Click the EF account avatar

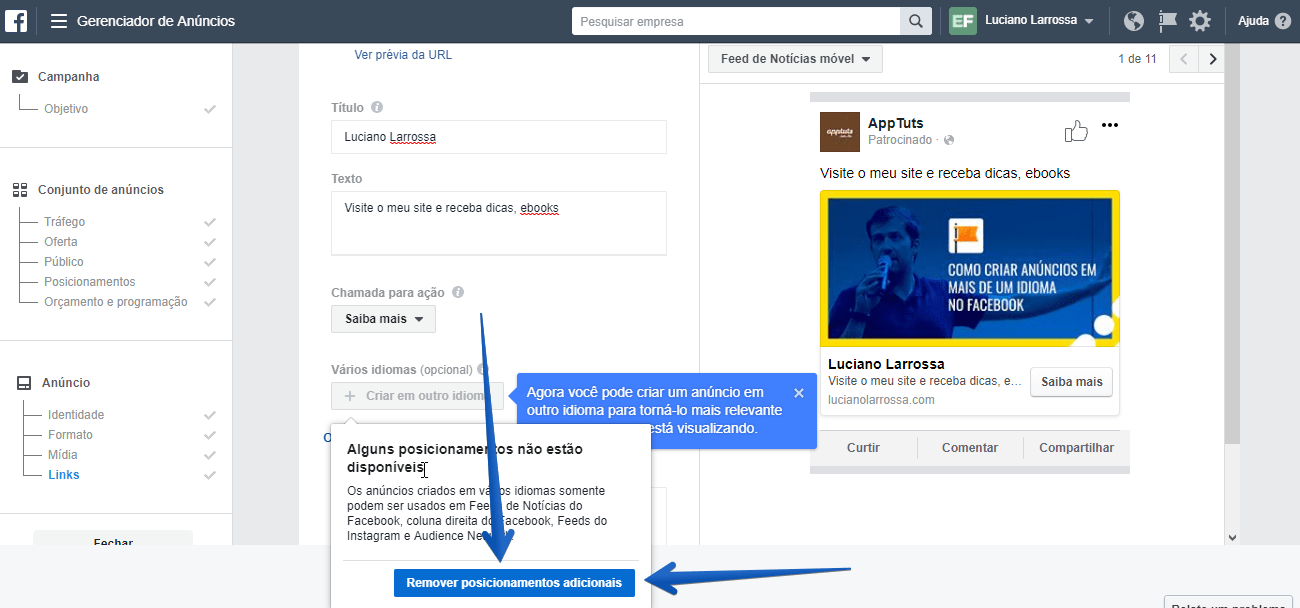[x=963, y=21]
